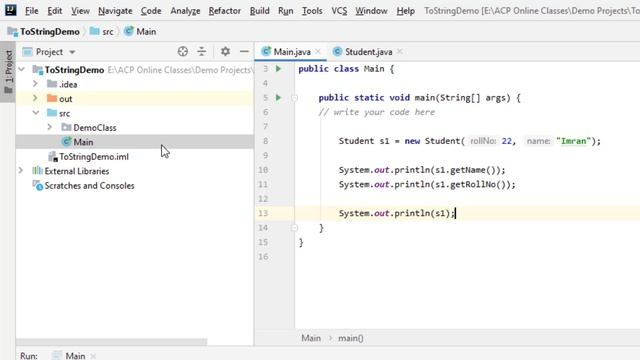This screenshot has height=360, width=640.
Task: Expand the out folder
Action: click(x=35, y=98)
